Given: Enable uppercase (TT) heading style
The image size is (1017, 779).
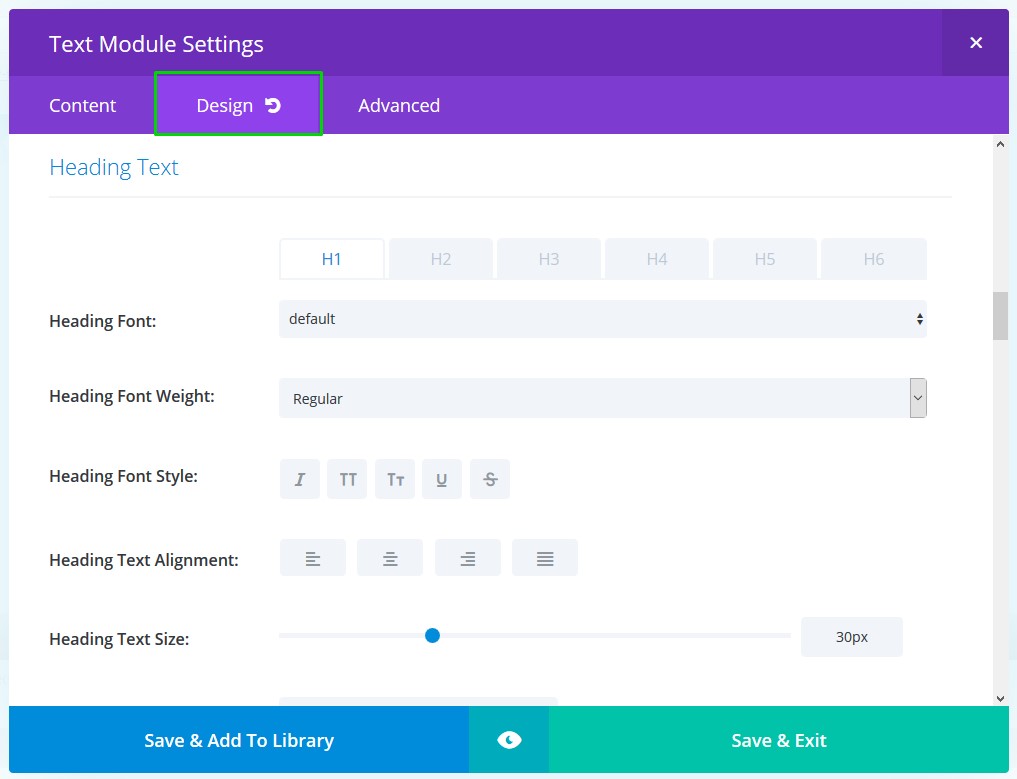Looking at the screenshot, I should 347,479.
